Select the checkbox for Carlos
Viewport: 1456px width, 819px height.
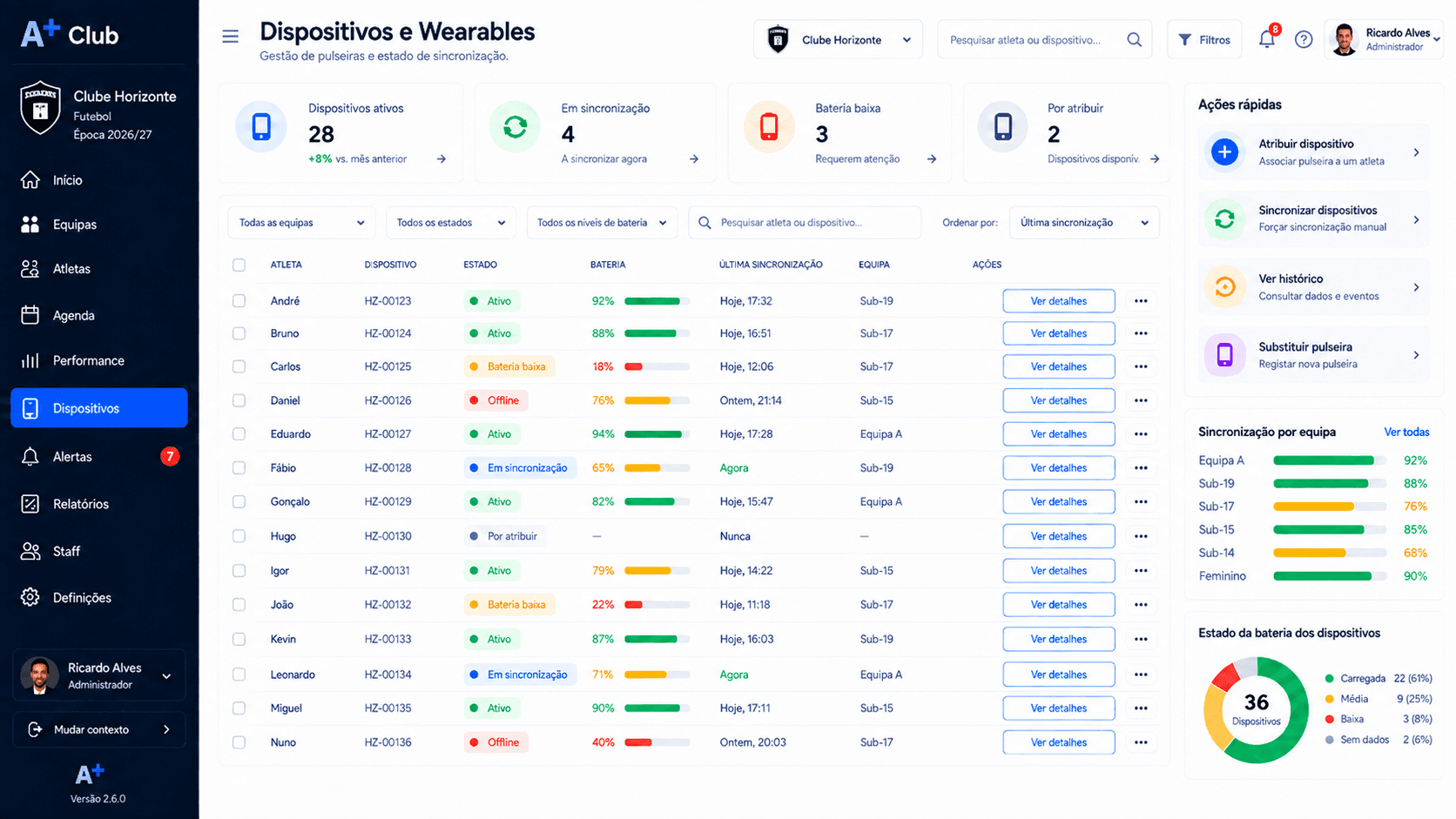pyautogui.click(x=239, y=366)
